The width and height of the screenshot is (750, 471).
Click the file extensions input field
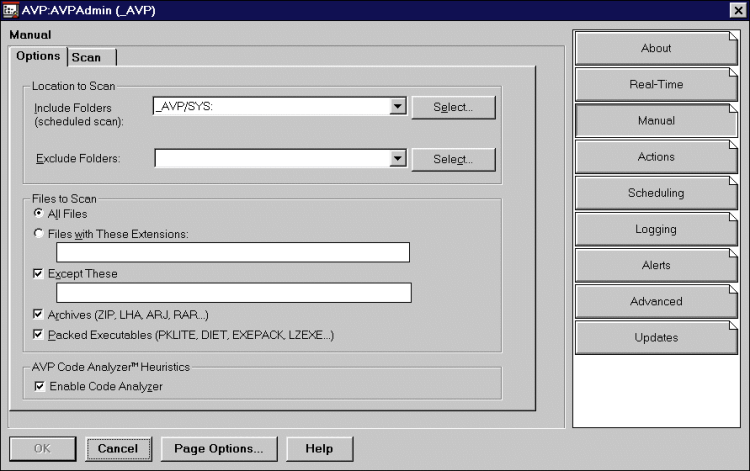(233, 252)
